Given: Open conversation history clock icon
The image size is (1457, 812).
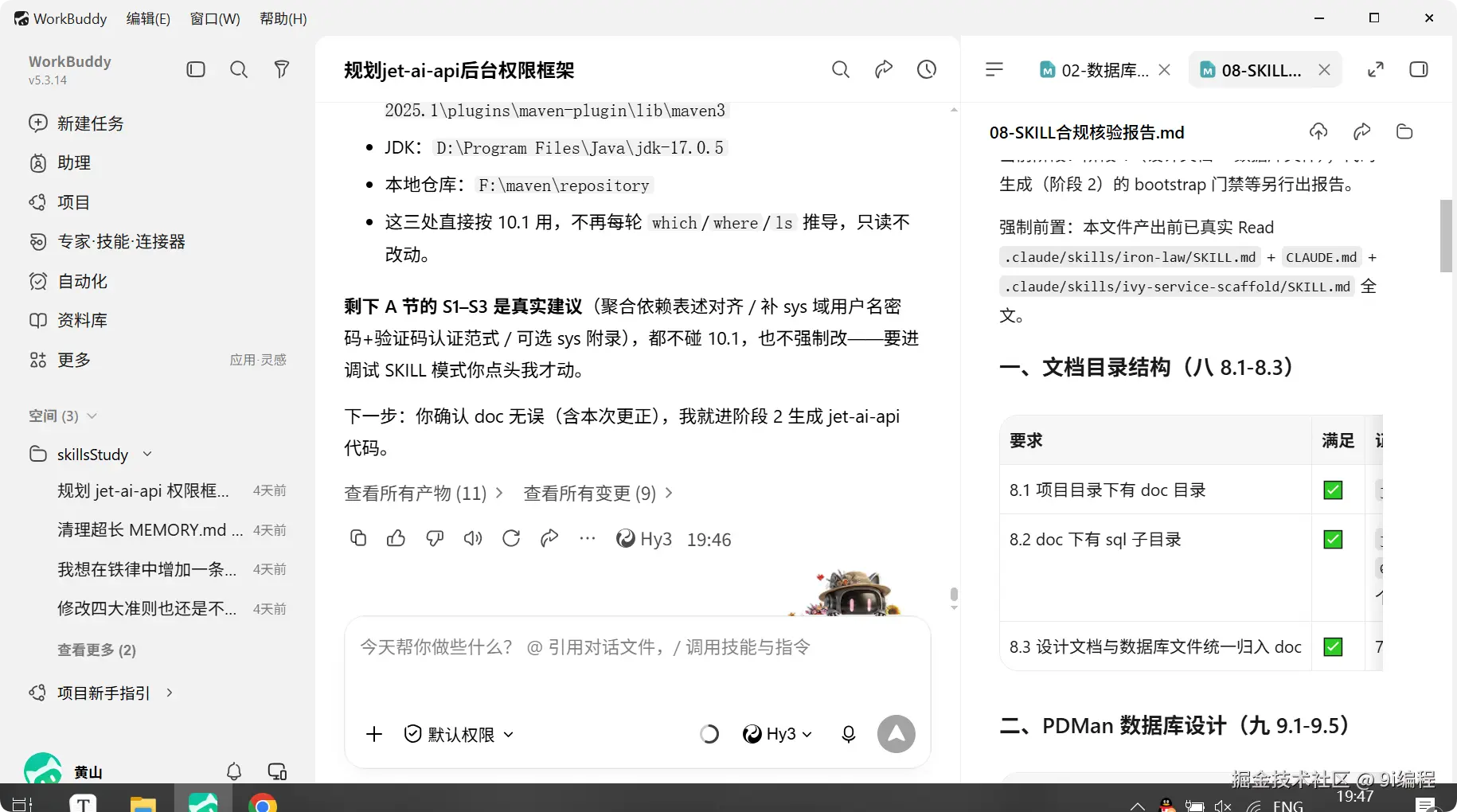Looking at the screenshot, I should (x=927, y=70).
